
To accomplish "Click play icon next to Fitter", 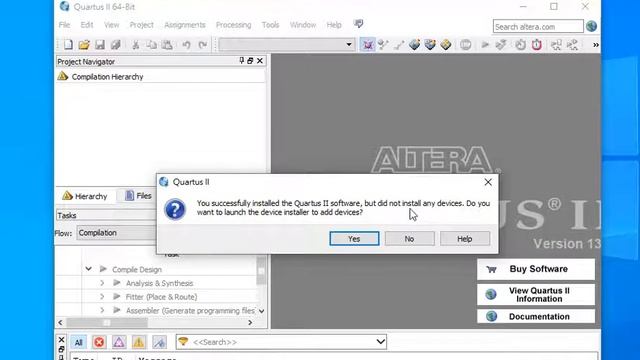I will pyautogui.click(x=117, y=297).
